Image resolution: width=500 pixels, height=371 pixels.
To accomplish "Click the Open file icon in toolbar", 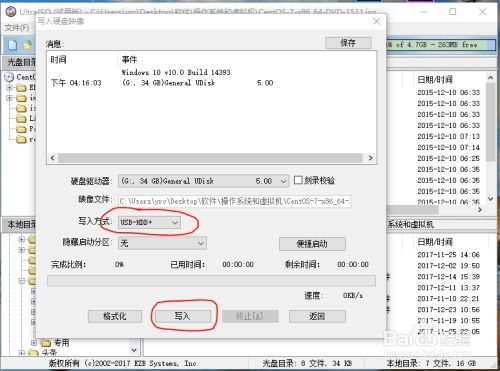I will (x=27, y=45).
